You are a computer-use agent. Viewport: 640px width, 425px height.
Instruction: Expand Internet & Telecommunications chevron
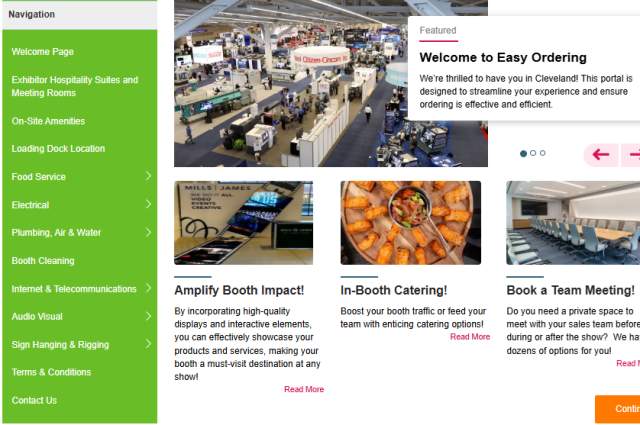pos(148,288)
